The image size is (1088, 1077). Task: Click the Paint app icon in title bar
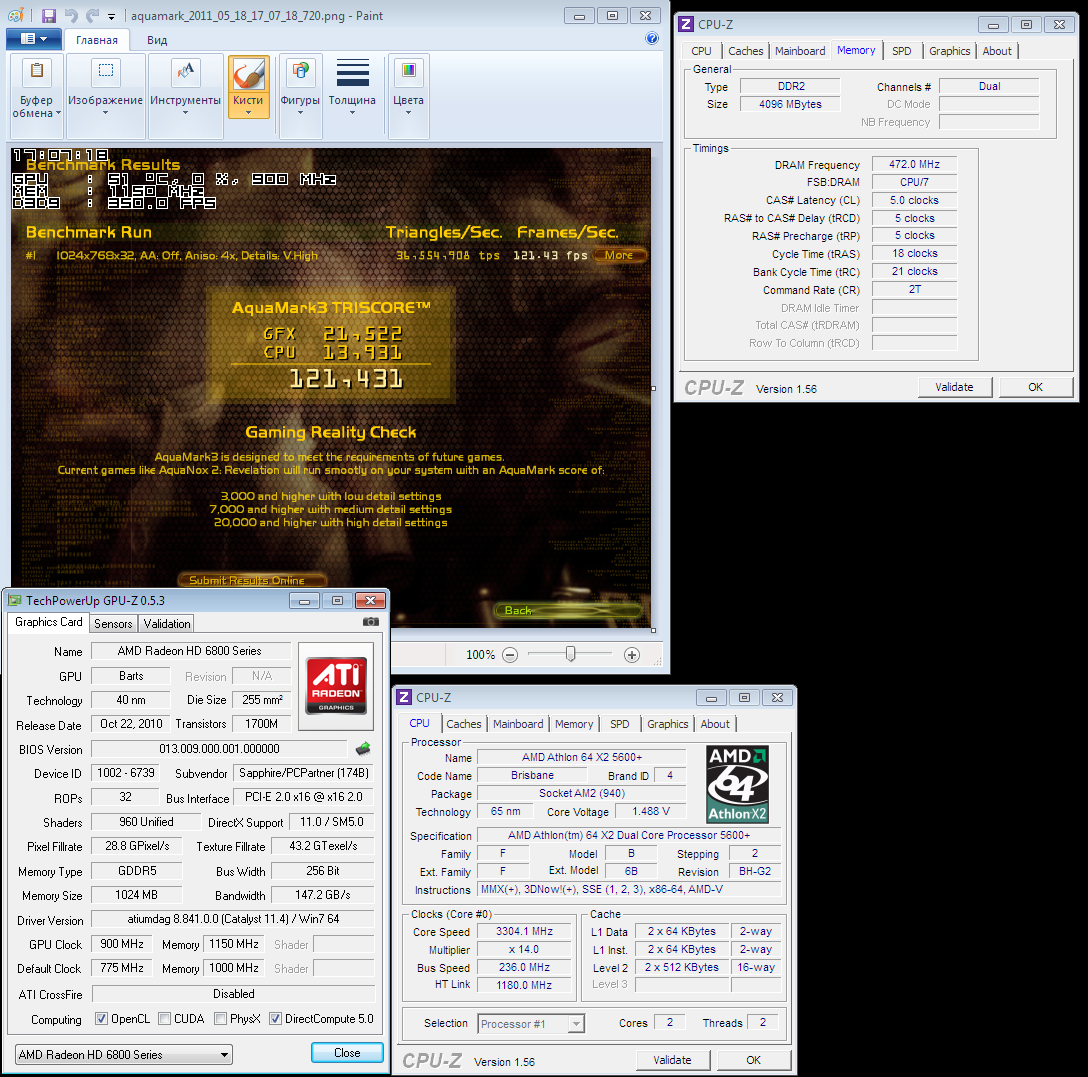[x=15, y=15]
